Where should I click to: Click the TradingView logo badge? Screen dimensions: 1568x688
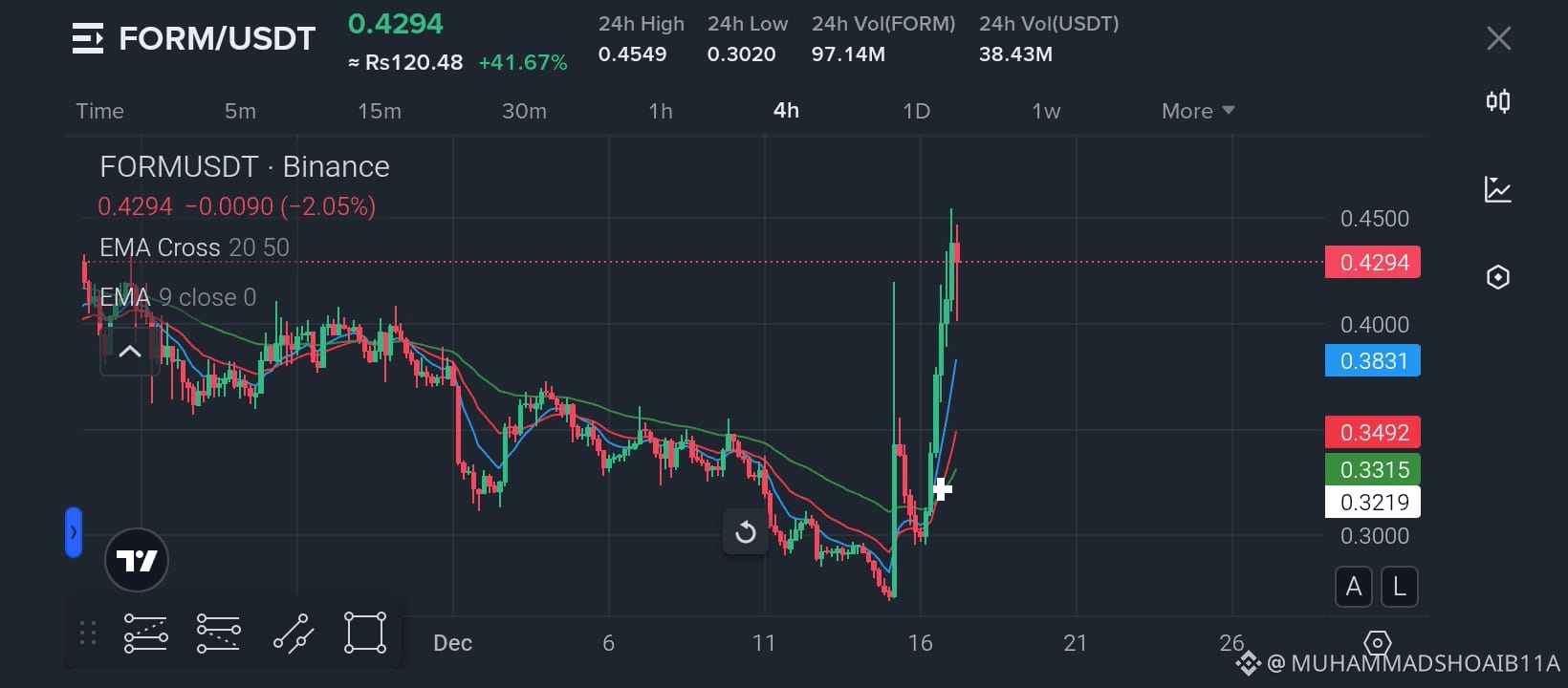(x=137, y=560)
